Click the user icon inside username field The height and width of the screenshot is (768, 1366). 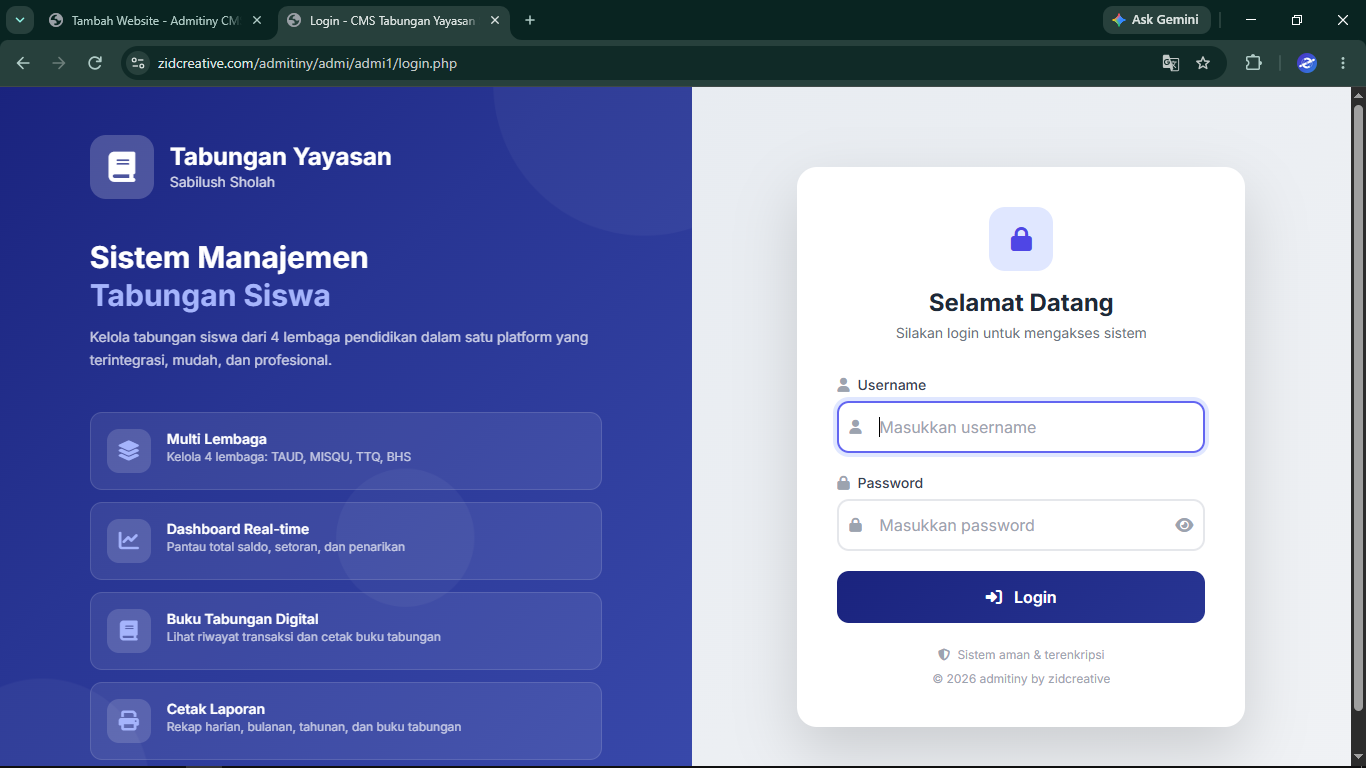[856, 427]
